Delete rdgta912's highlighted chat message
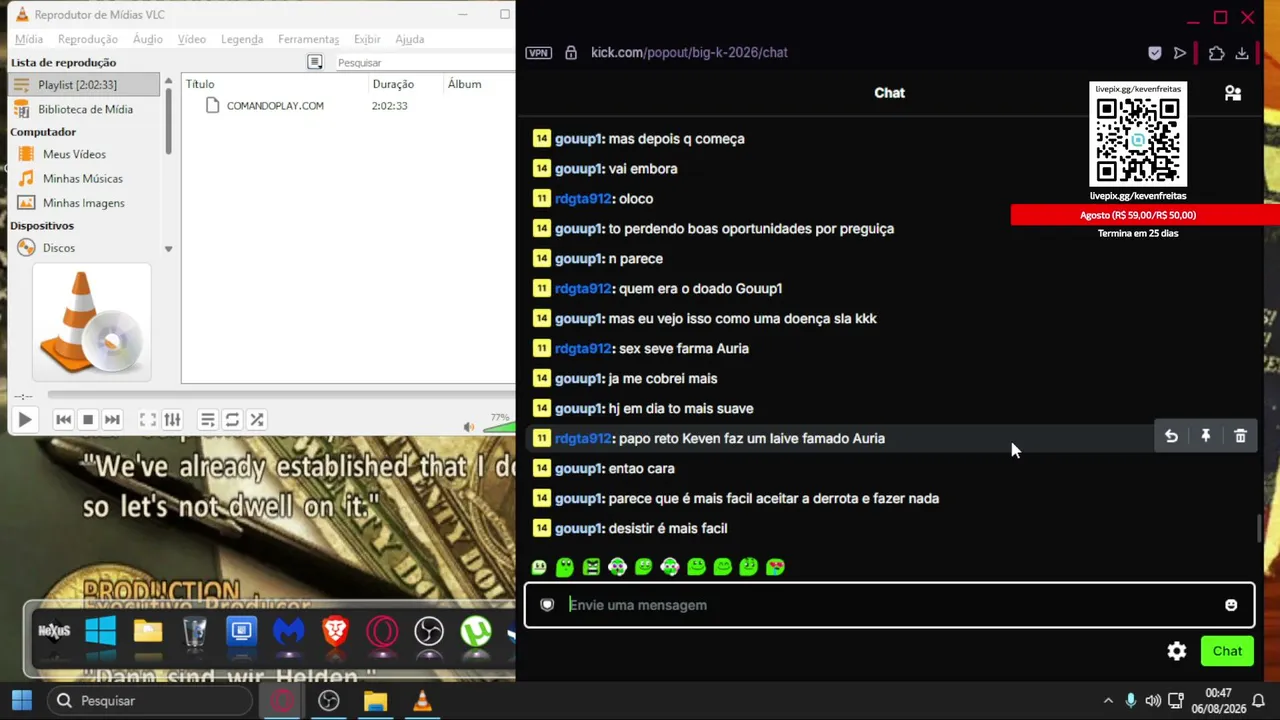 (x=1240, y=436)
